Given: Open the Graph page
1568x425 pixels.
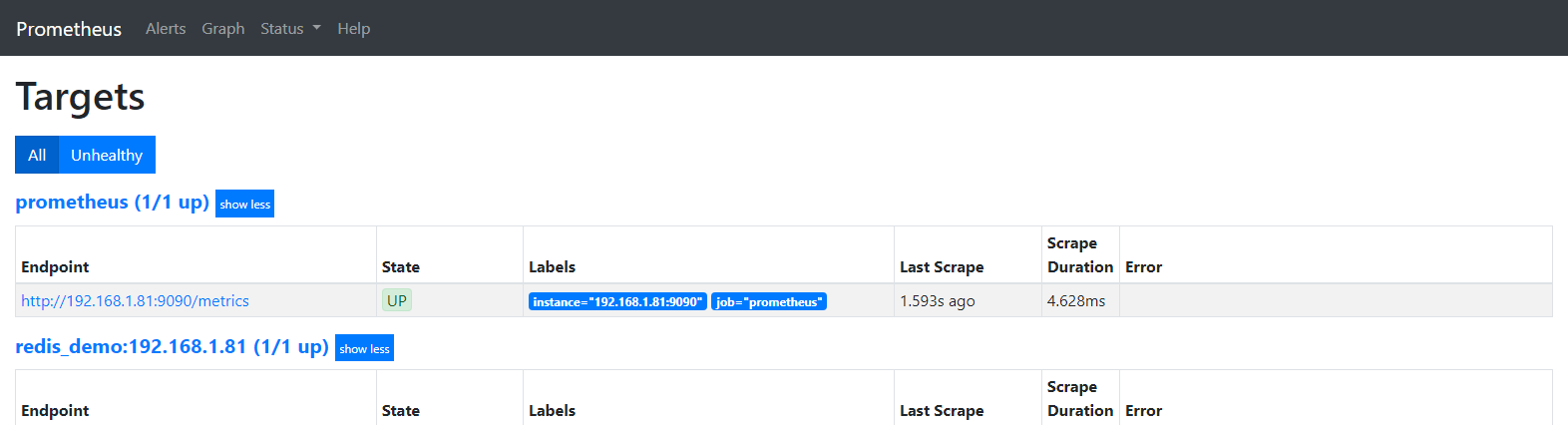Looking at the screenshot, I should (223, 29).
